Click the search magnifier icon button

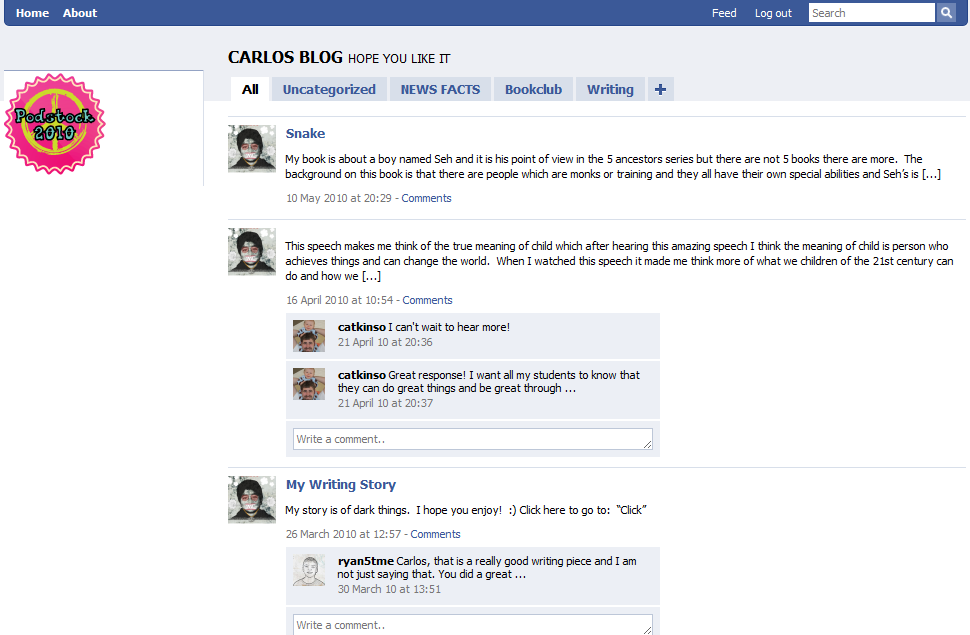[946, 12]
